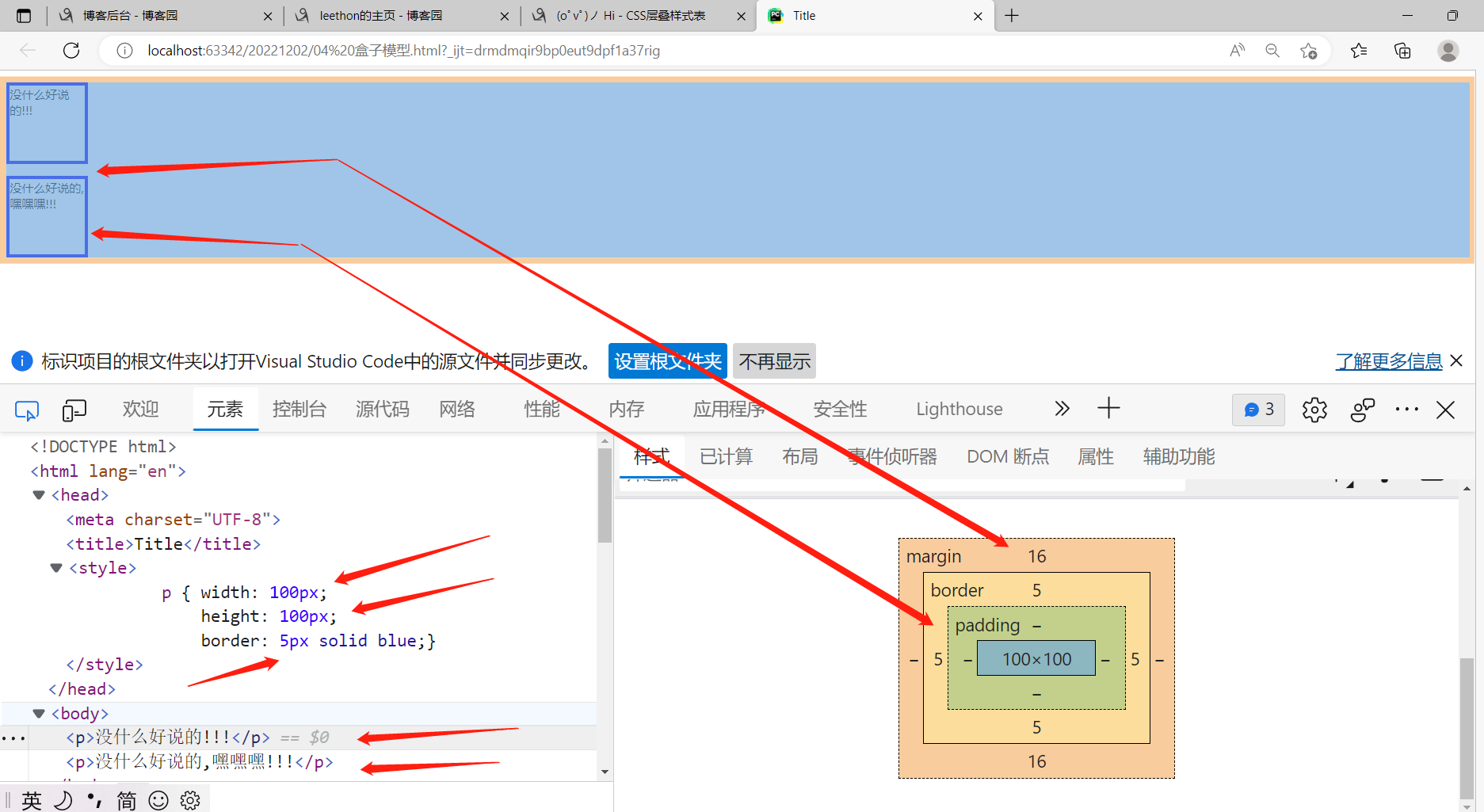Image resolution: width=1484 pixels, height=812 pixels.
Task: Open the issues counter showing 3
Action: (1258, 410)
